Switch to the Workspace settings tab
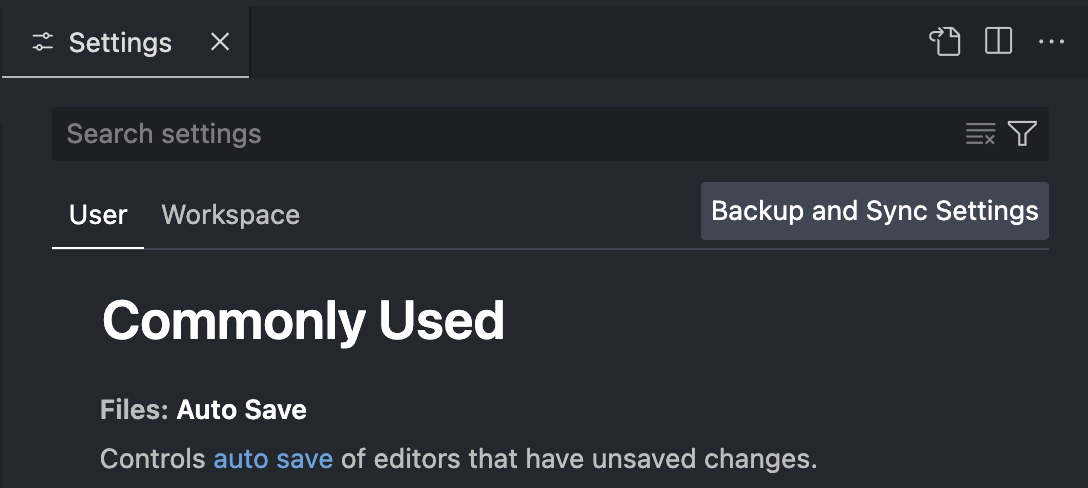1088x488 pixels. [x=230, y=215]
